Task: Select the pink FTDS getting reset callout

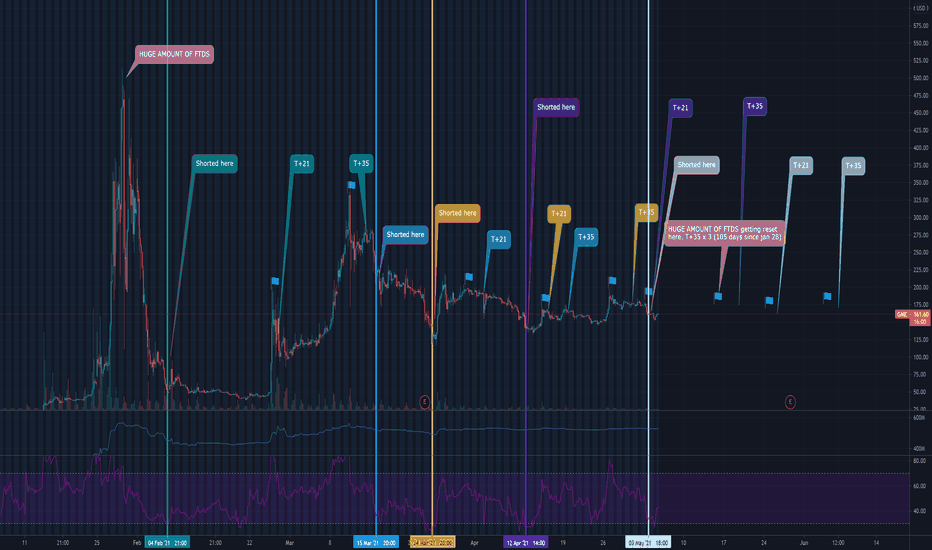Action: click(725, 232)
